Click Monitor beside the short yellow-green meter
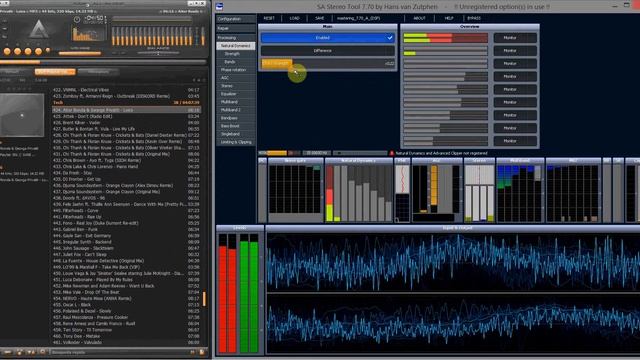Viewport: 640px width, 360px height. 515,51
